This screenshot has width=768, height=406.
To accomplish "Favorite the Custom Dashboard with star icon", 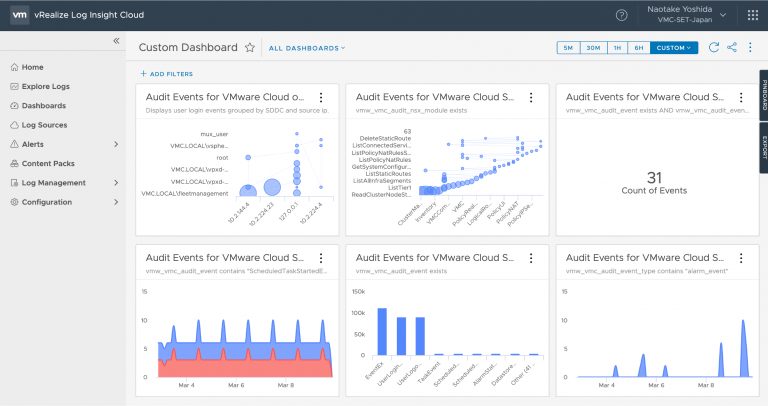I will 250,48.
